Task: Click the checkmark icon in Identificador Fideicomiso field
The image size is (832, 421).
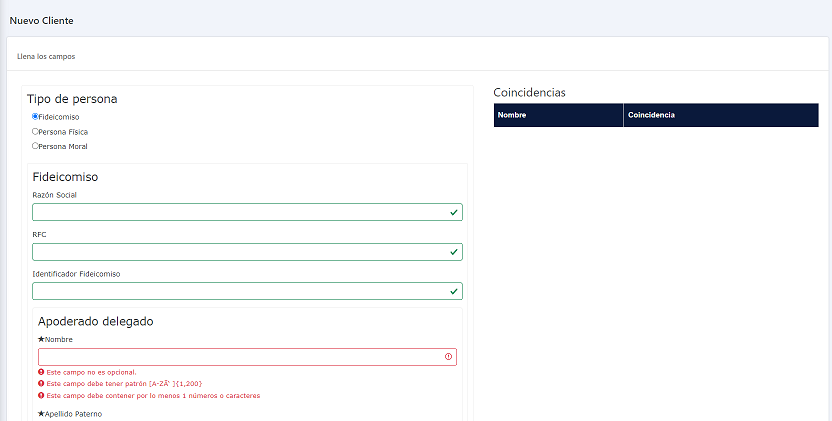Action: 454,291
